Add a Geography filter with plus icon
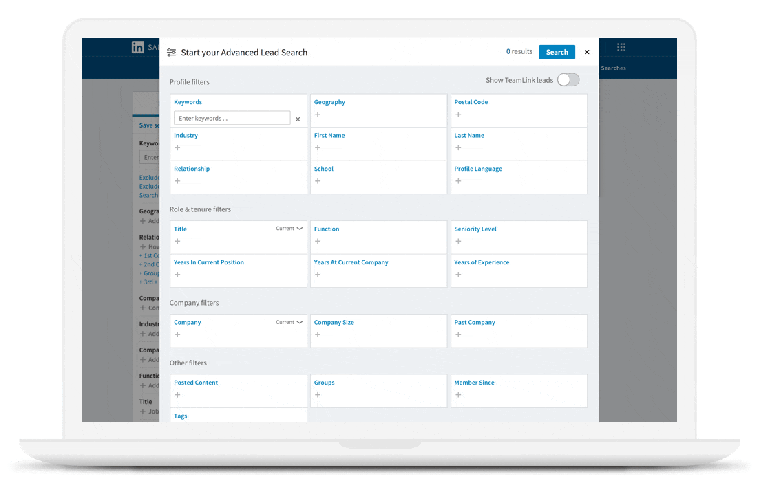The height and width of the screenshot is (495, 760). pyautogui.click(x=317, y=115)
